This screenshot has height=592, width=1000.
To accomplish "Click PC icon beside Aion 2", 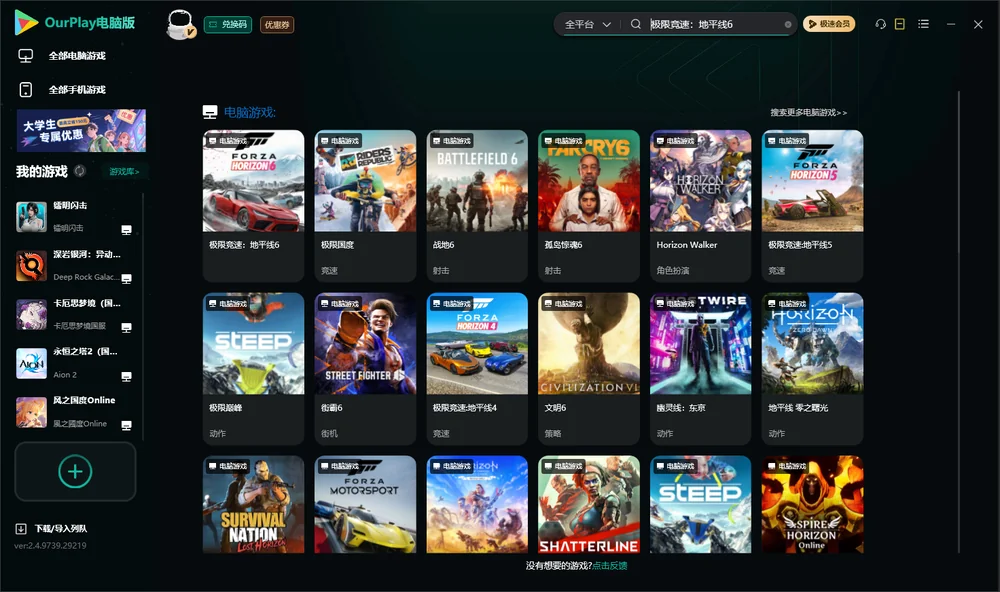I will (x=126, y=376).
